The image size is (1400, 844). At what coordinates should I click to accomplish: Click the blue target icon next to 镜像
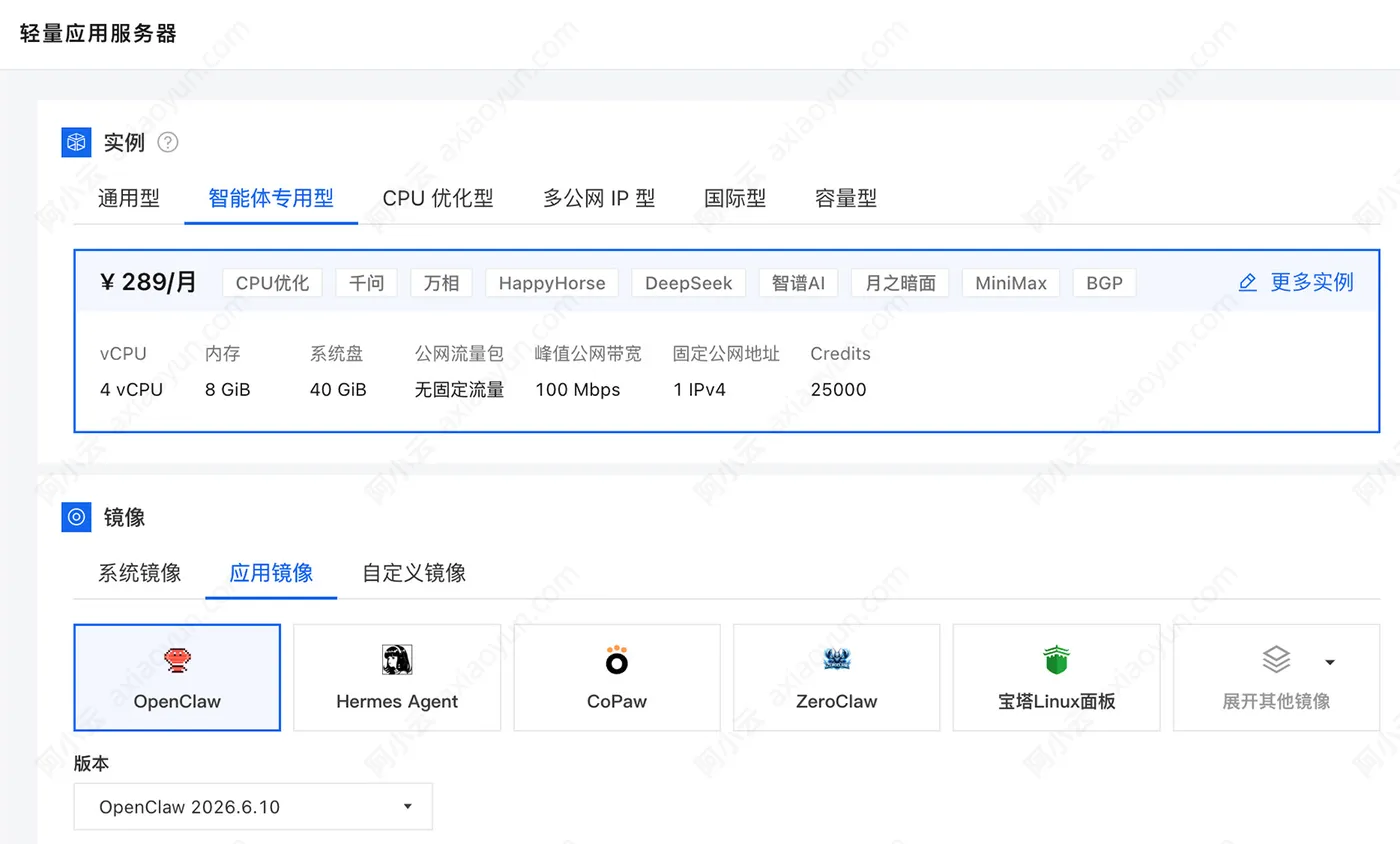(76, 517)
